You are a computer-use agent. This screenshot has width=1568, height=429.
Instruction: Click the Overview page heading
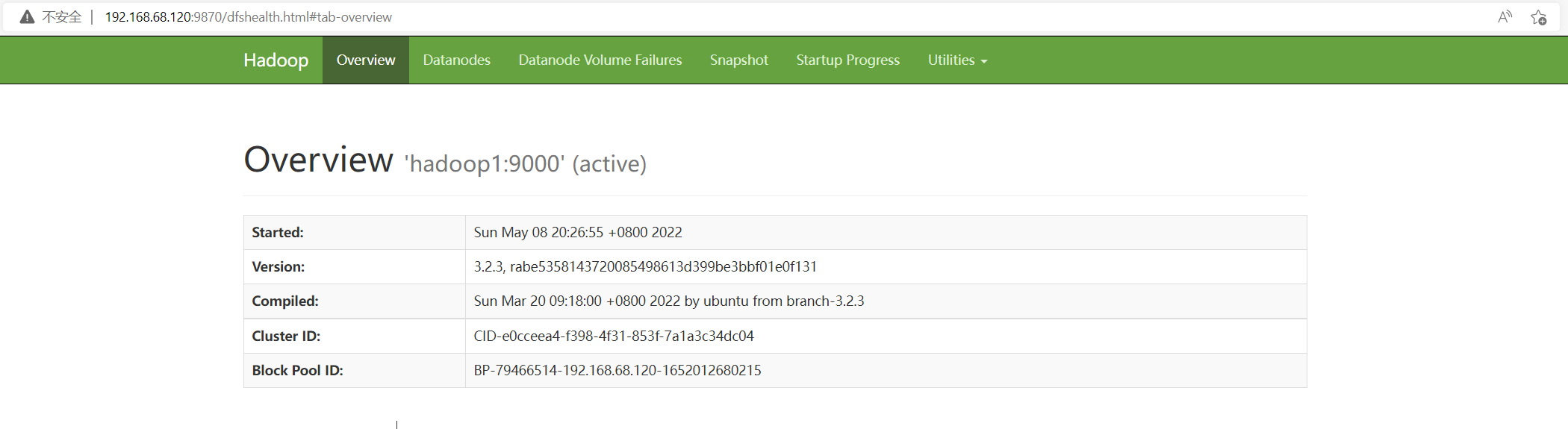point(318,160)
